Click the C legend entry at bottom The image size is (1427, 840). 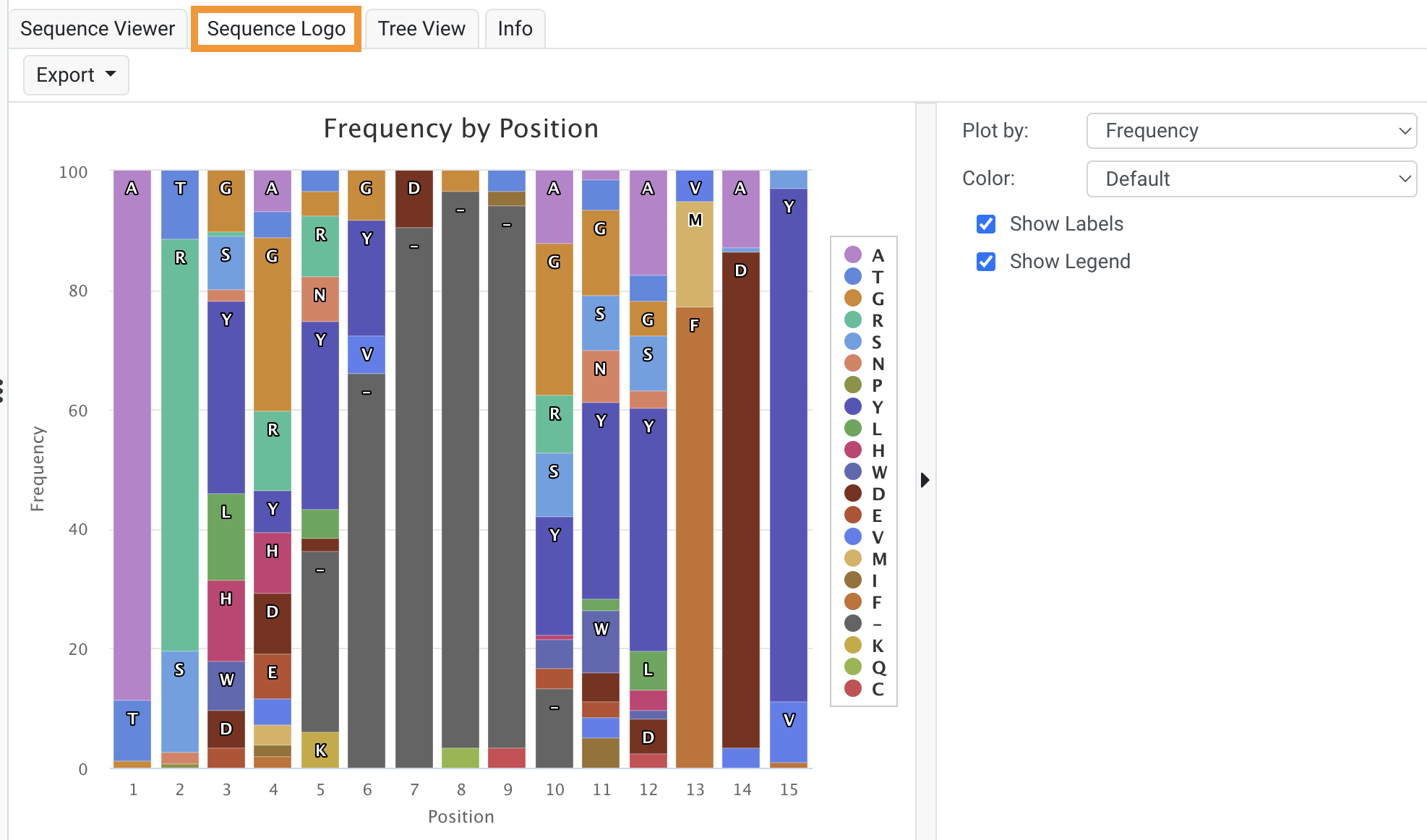[x=853, y=689]
